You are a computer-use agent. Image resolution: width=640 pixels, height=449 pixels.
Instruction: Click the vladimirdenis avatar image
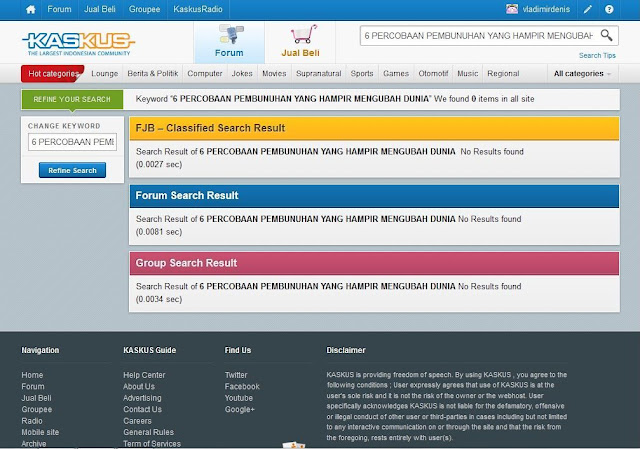point(512,9)
